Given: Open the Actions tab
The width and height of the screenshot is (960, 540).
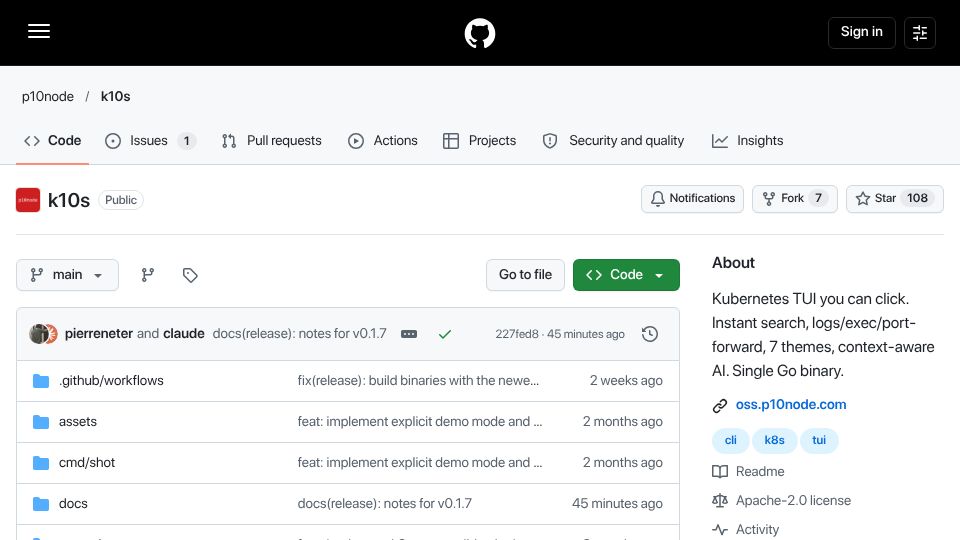Looking at the screenshot, I should pyautogui.click(x=383, y=141).
